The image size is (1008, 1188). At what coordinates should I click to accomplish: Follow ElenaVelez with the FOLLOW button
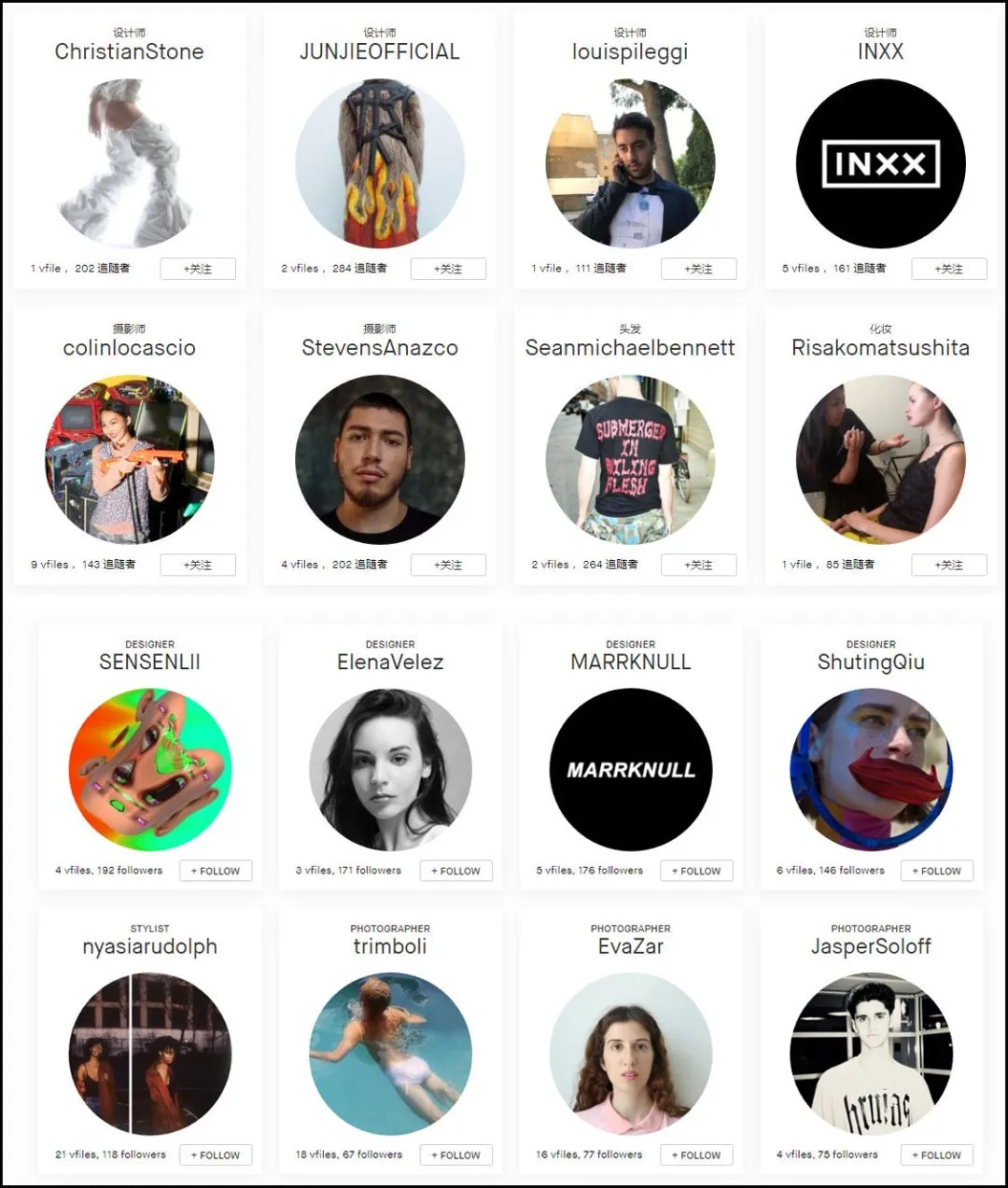click(x=455, y=871)
